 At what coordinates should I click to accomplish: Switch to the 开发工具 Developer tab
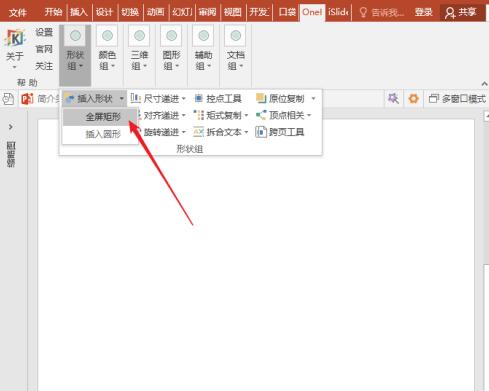[259, 12]
